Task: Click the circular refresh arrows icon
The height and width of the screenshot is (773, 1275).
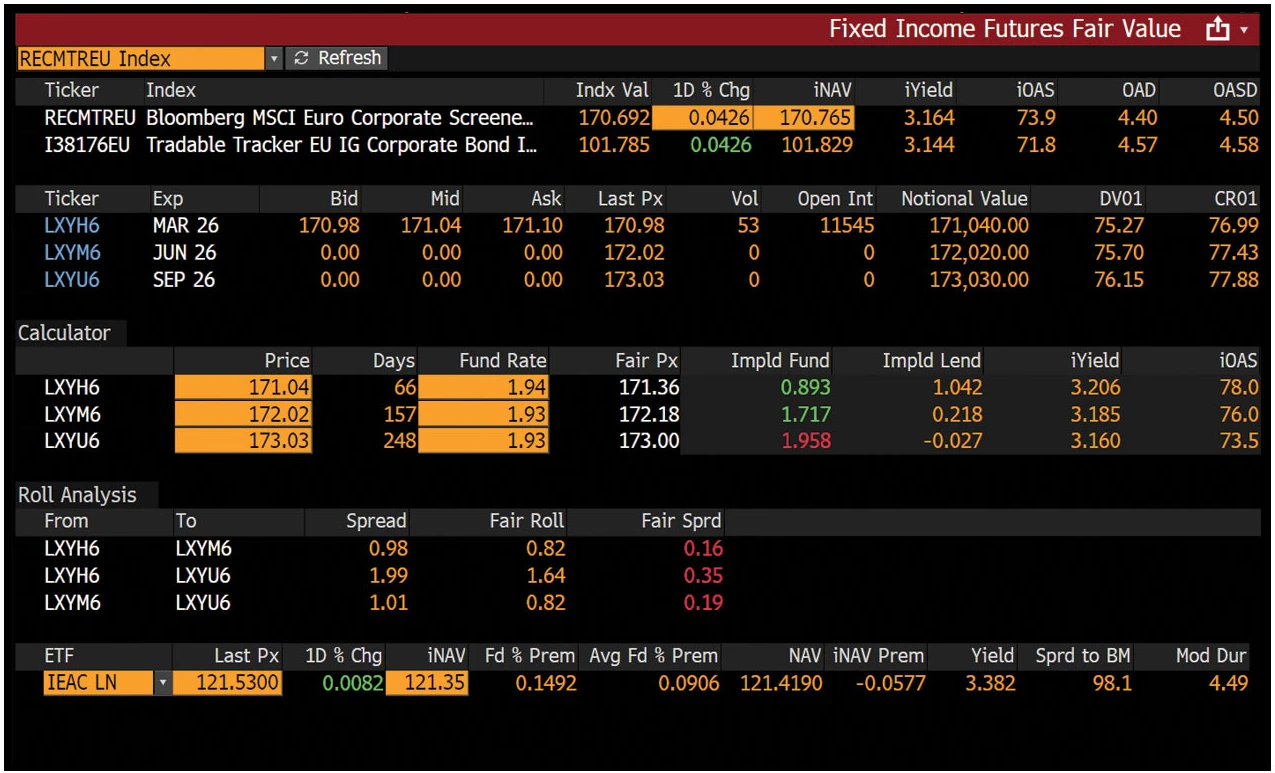Action: coord(300,58)
